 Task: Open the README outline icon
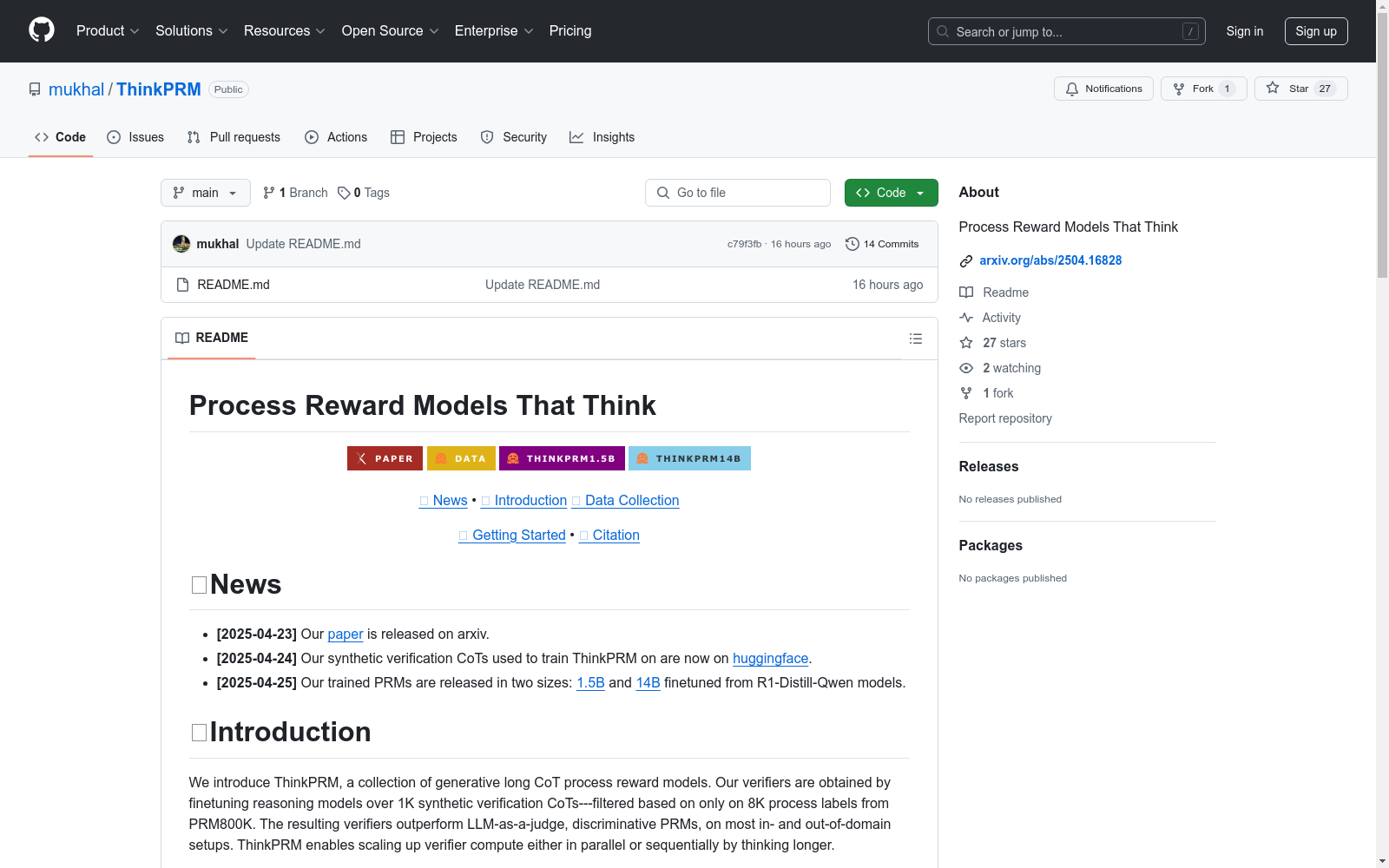tap(916, 339)
